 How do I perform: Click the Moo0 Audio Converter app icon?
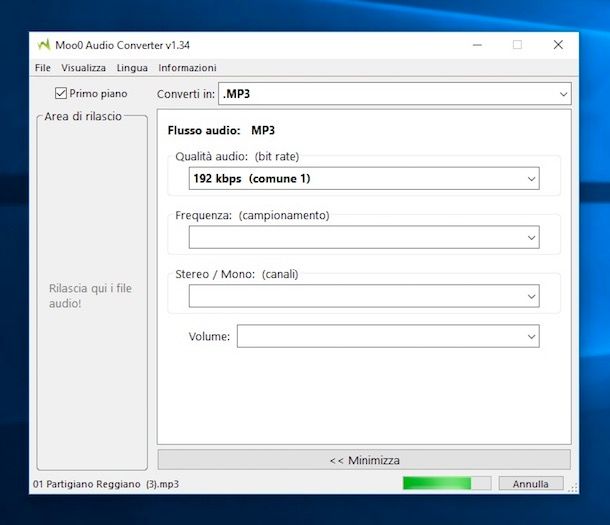43,45
